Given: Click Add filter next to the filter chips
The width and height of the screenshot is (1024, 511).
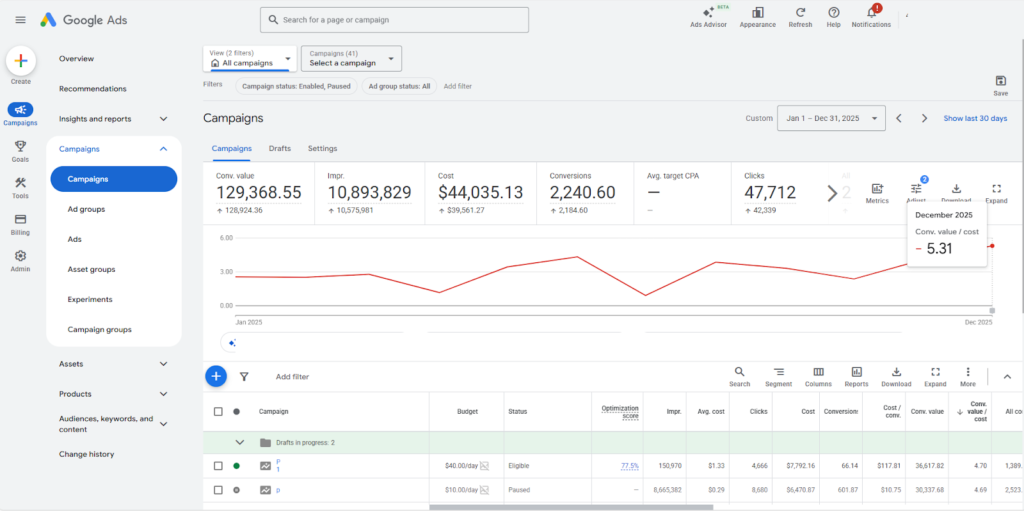Looking at the screenshot, I should coord(457,86).
